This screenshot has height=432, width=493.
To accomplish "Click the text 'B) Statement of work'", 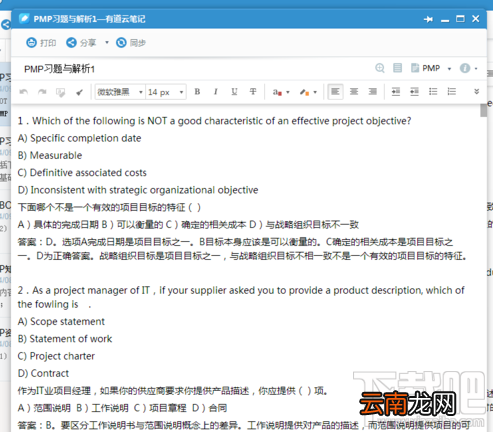I will (x=65, y=339).
